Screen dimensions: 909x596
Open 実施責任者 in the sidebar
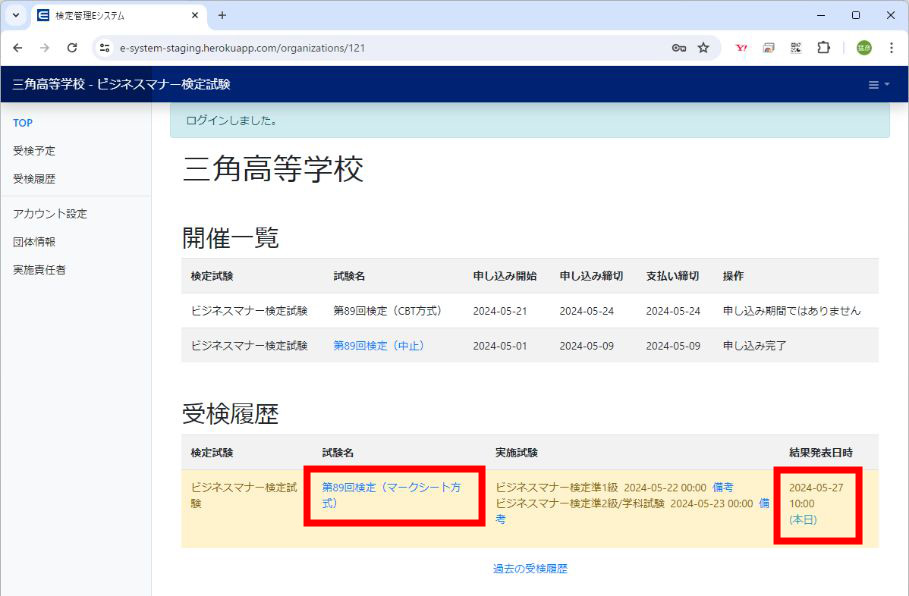[39, 270]
